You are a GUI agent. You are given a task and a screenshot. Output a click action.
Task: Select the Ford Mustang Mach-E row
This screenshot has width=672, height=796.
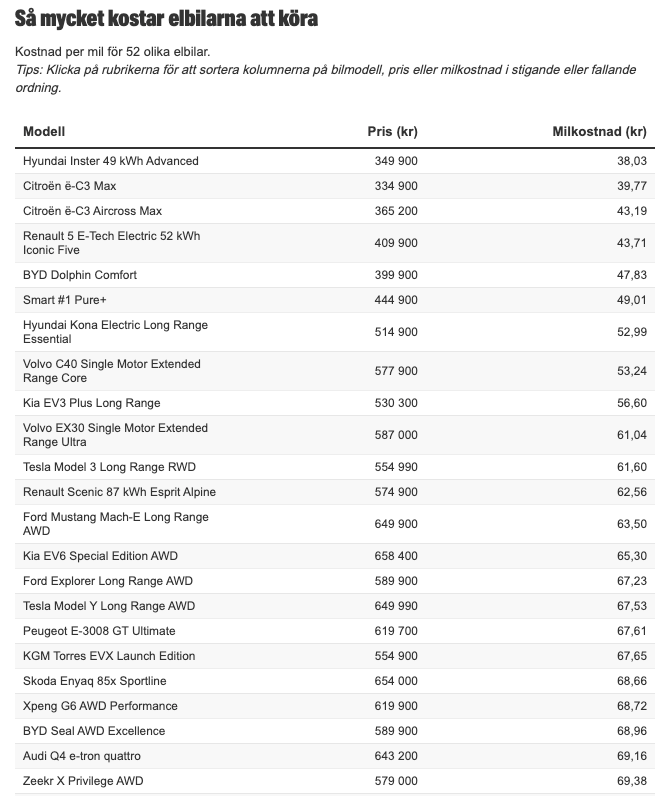coord(115,524)
